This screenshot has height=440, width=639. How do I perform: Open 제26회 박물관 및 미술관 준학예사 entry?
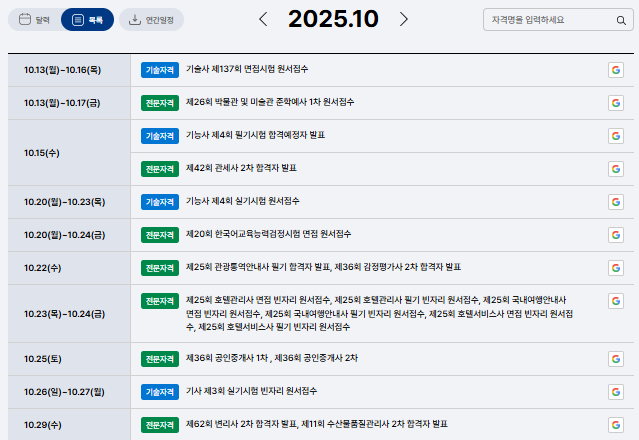270,102
